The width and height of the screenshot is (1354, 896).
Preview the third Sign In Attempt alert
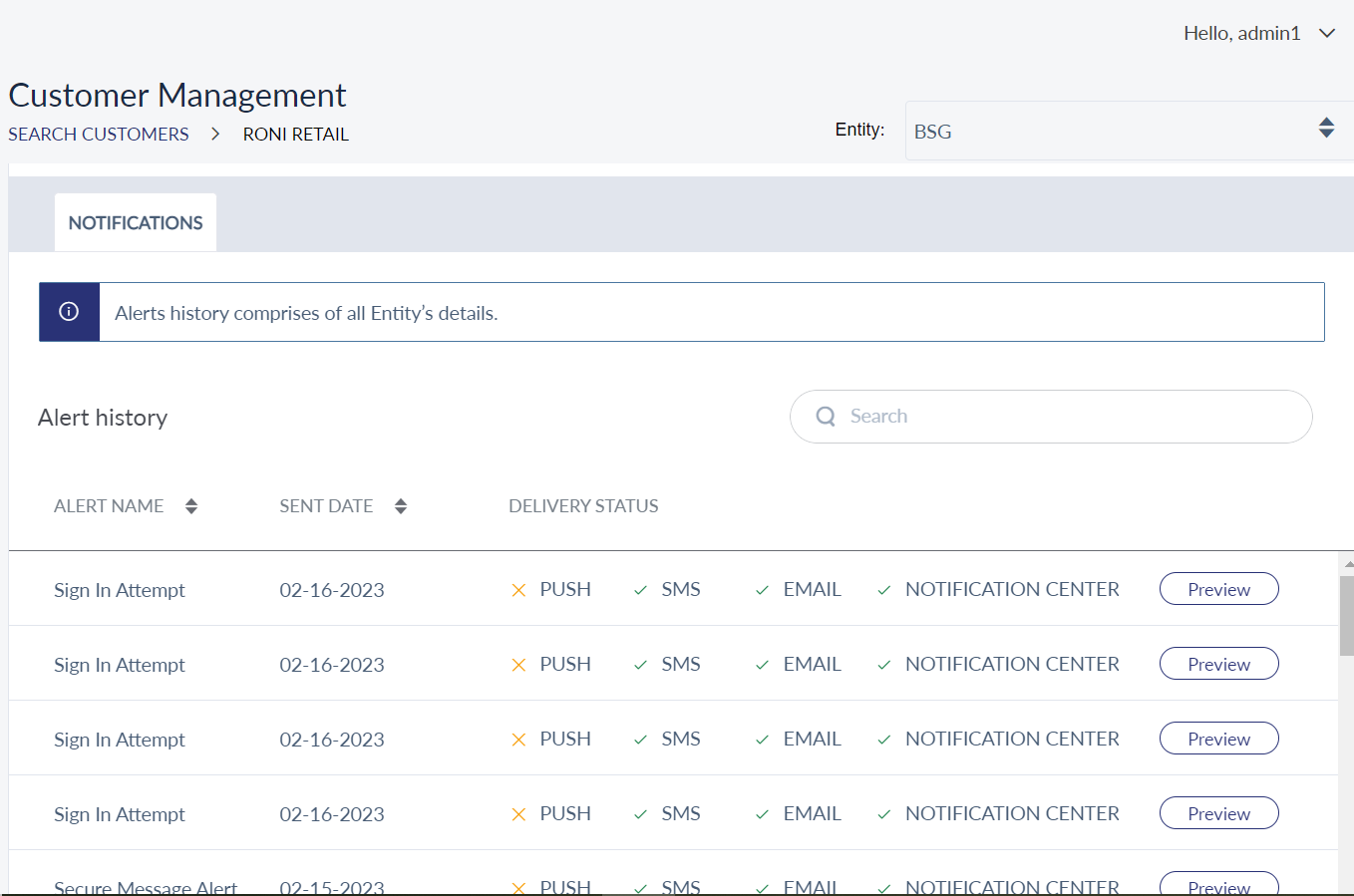click(x=1218, y=739)
